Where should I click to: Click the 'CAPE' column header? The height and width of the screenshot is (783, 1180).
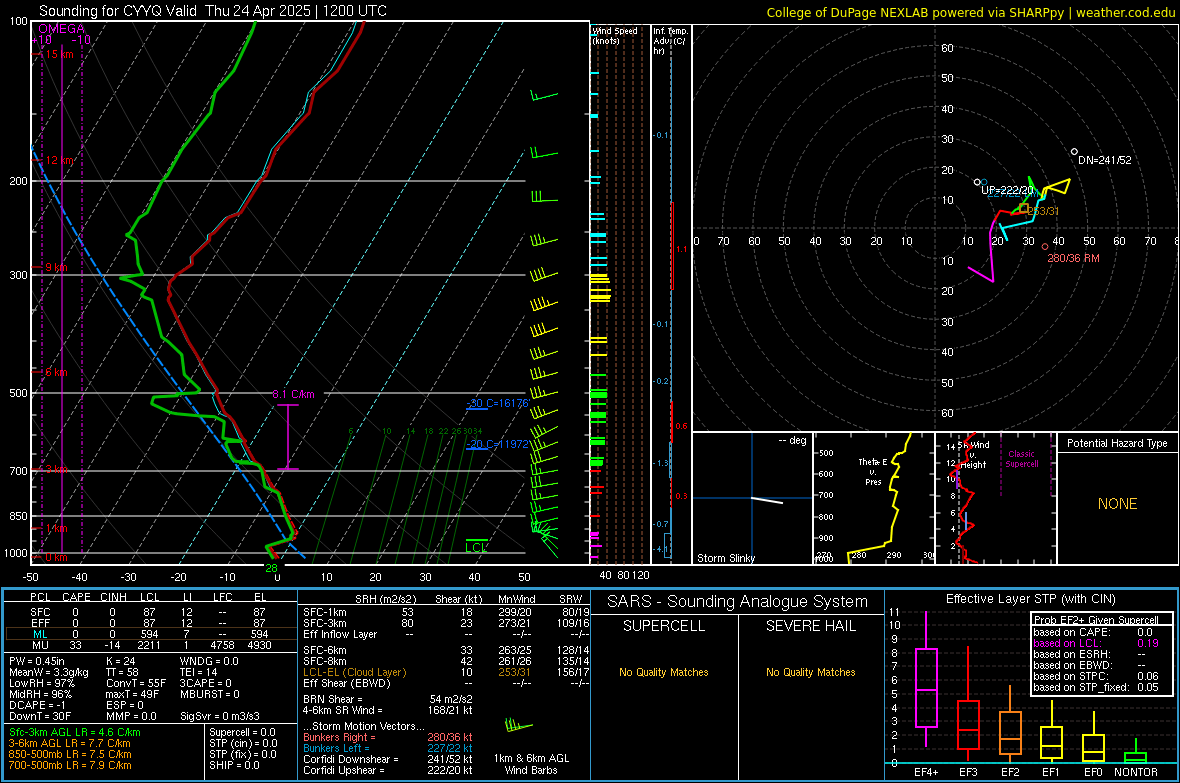[76, 597]
